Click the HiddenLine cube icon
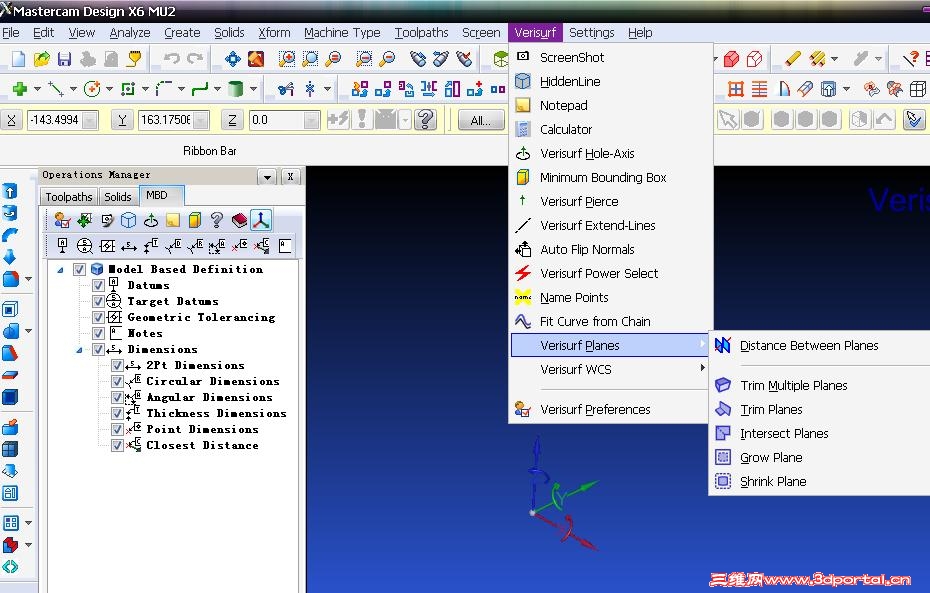This screenshot has width=930, height=593. click(x=523, y=81)
